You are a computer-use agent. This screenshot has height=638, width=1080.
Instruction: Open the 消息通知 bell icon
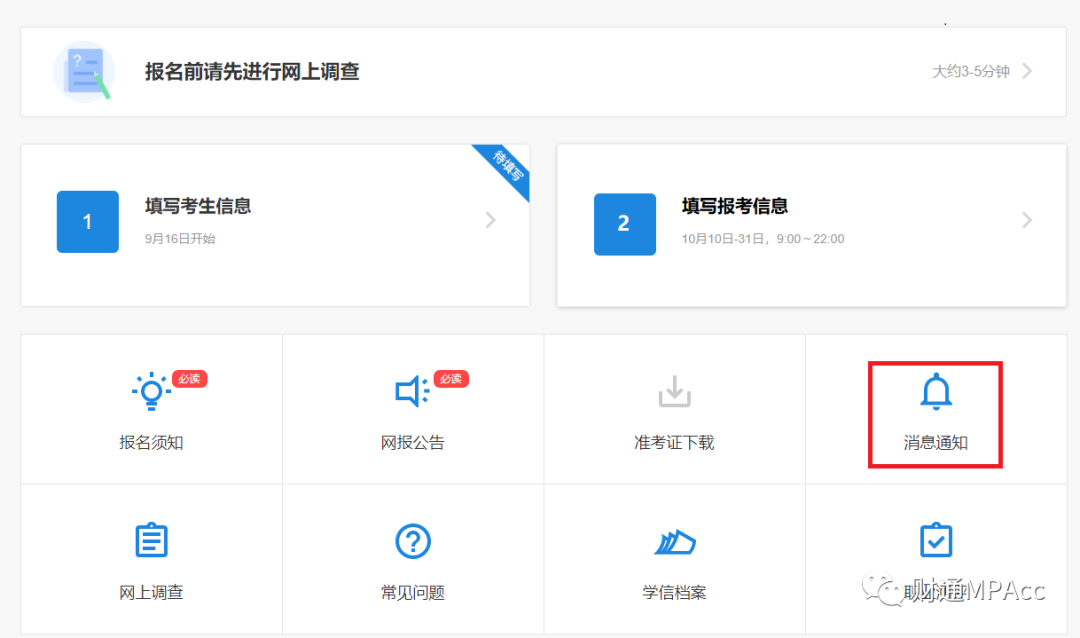(x=934, y=392)
